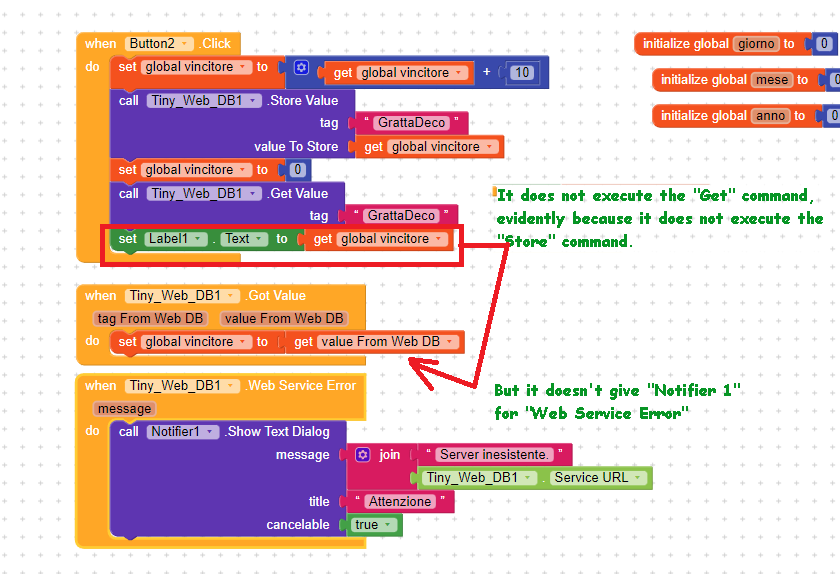This screenshot has height=574, width=840.
Task: Open the Label1 component dropdown
Action: pos(198,239)
